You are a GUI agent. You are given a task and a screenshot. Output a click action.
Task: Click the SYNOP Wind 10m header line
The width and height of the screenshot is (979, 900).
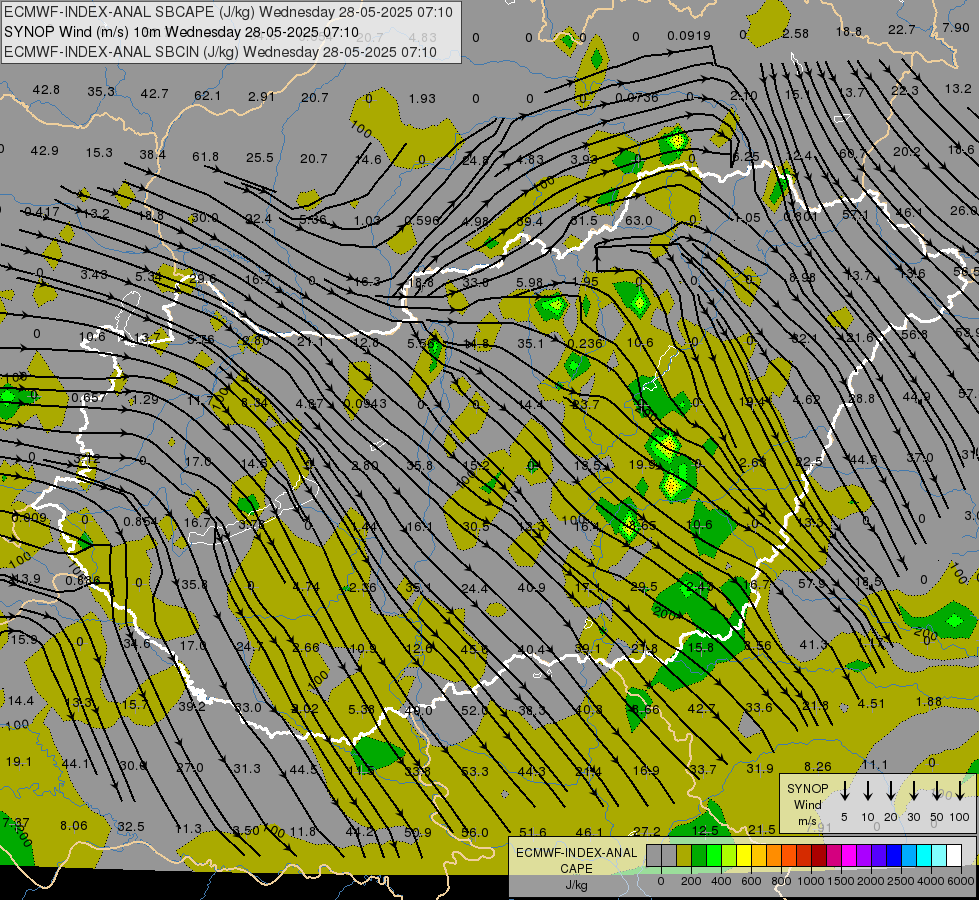coord(182,32)
